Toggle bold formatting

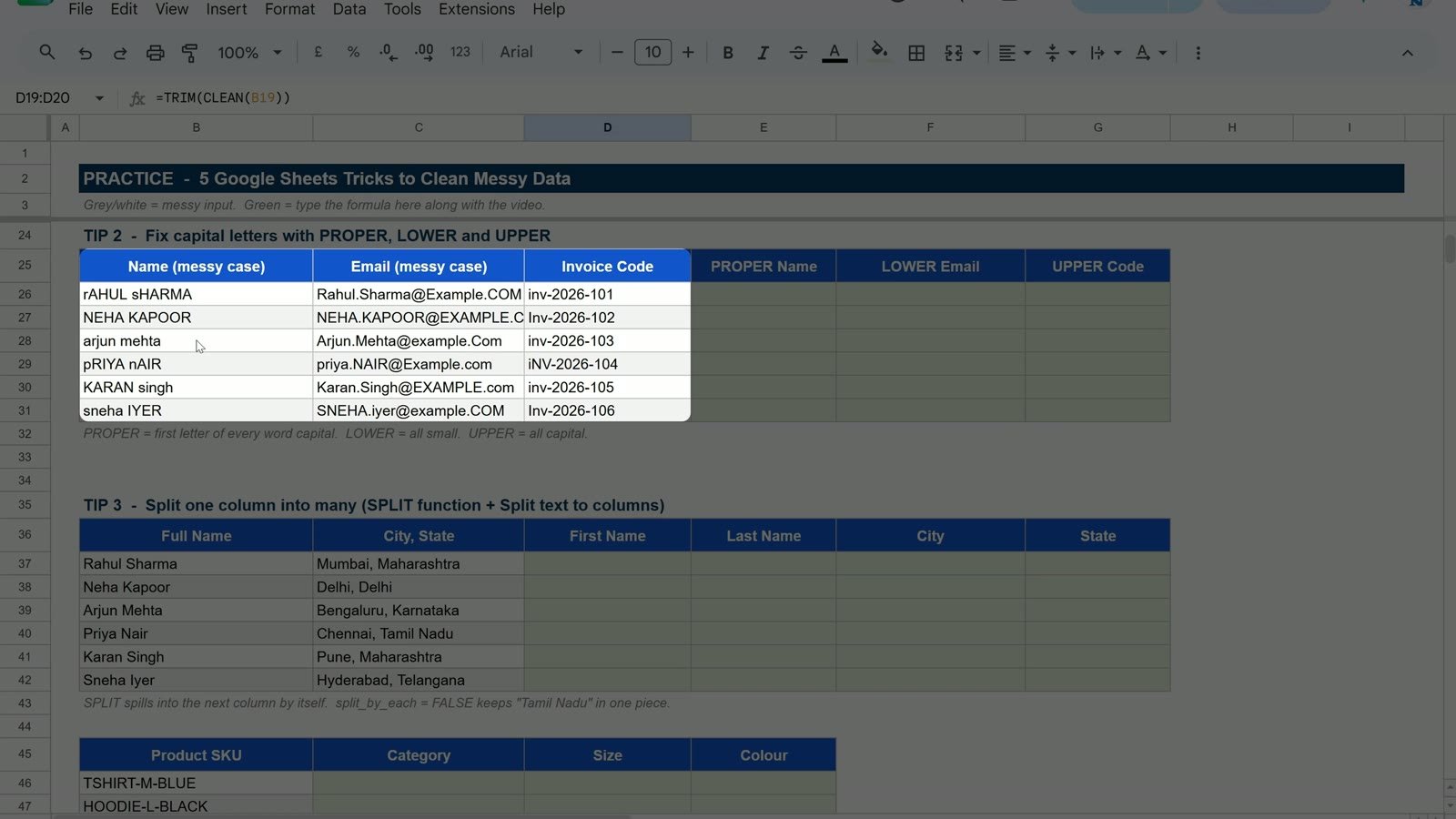(728, 53)
